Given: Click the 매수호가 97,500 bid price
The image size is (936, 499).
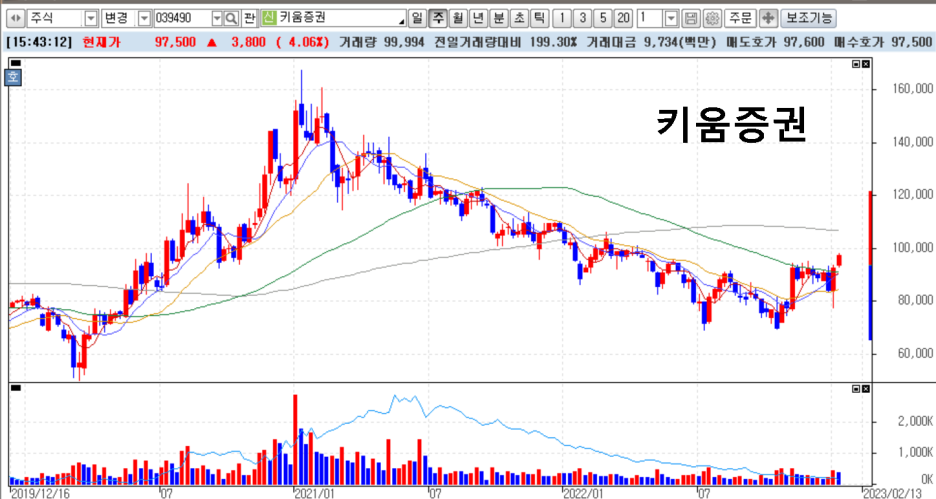Looking at the screenshot, I should (x=882, y=42).
